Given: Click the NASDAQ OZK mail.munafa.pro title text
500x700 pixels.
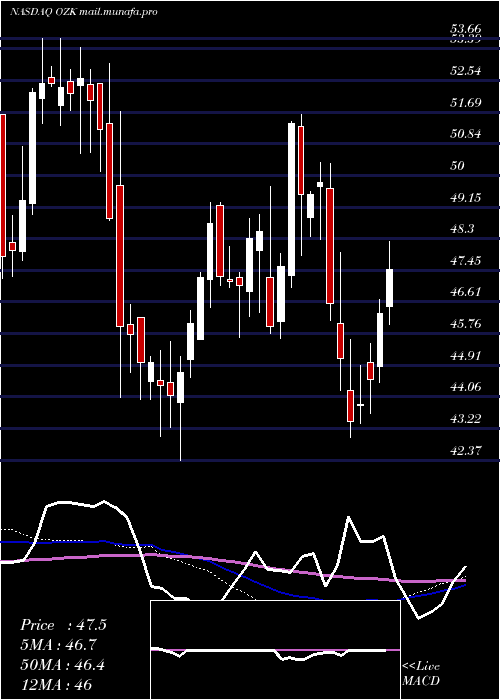Looking at the screenshot, I should point(83,12).
